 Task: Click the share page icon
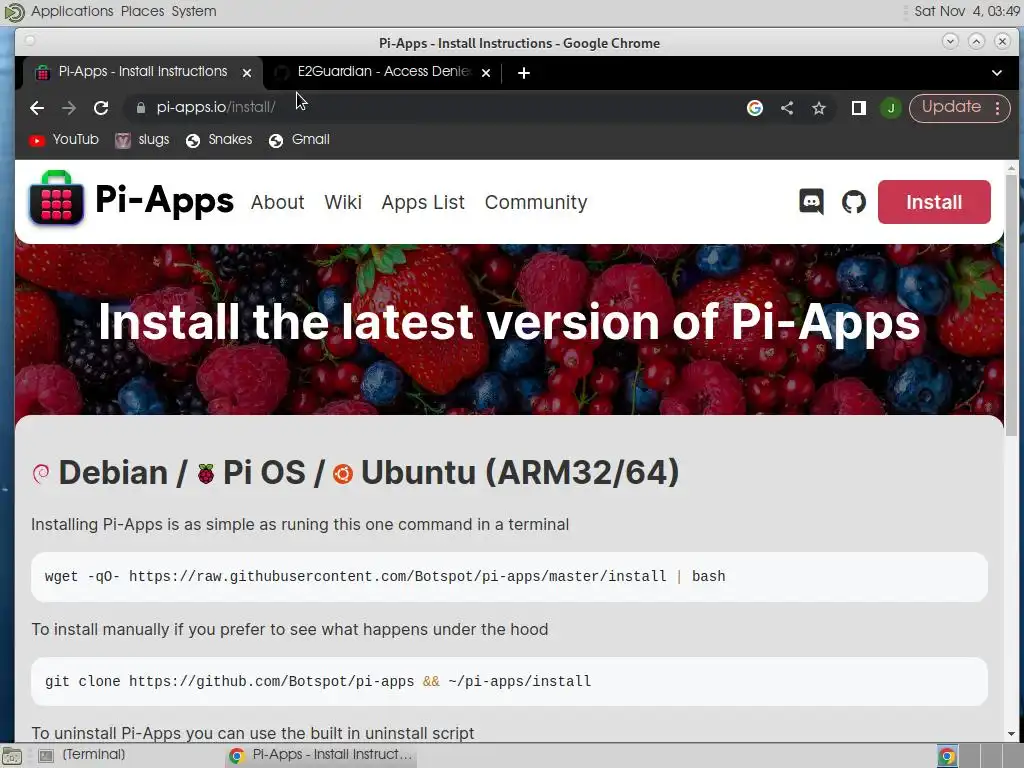[787, 108]
